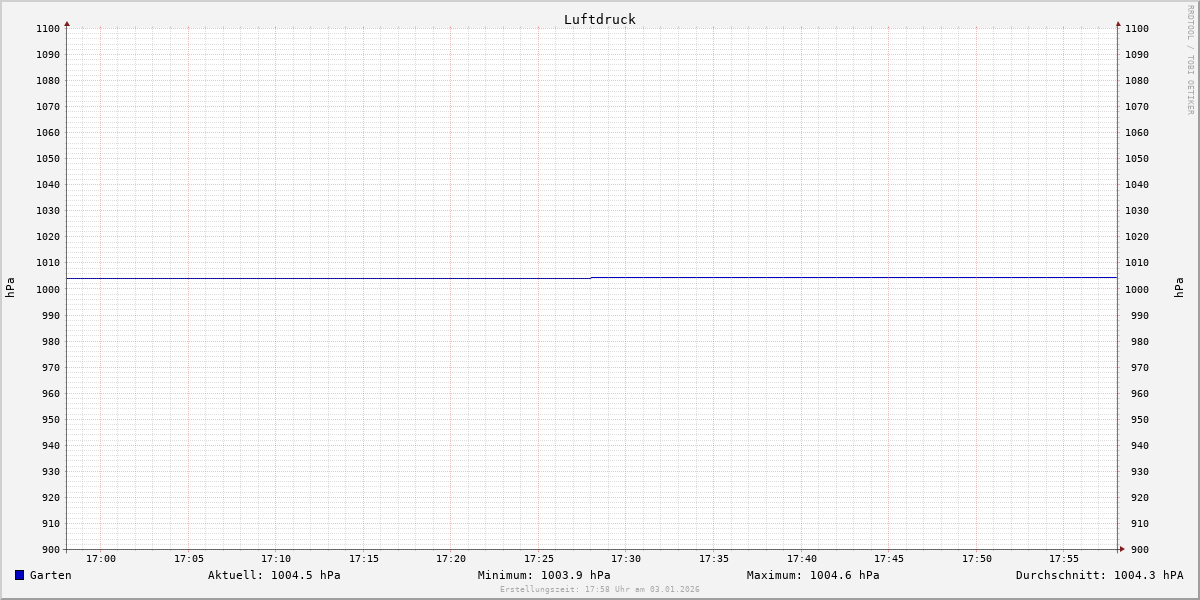Click the Aktuell 1004.5 hPa reading
Image resolution: width=1200 pixels, height=600 pixels.
[x=274, y=575]
